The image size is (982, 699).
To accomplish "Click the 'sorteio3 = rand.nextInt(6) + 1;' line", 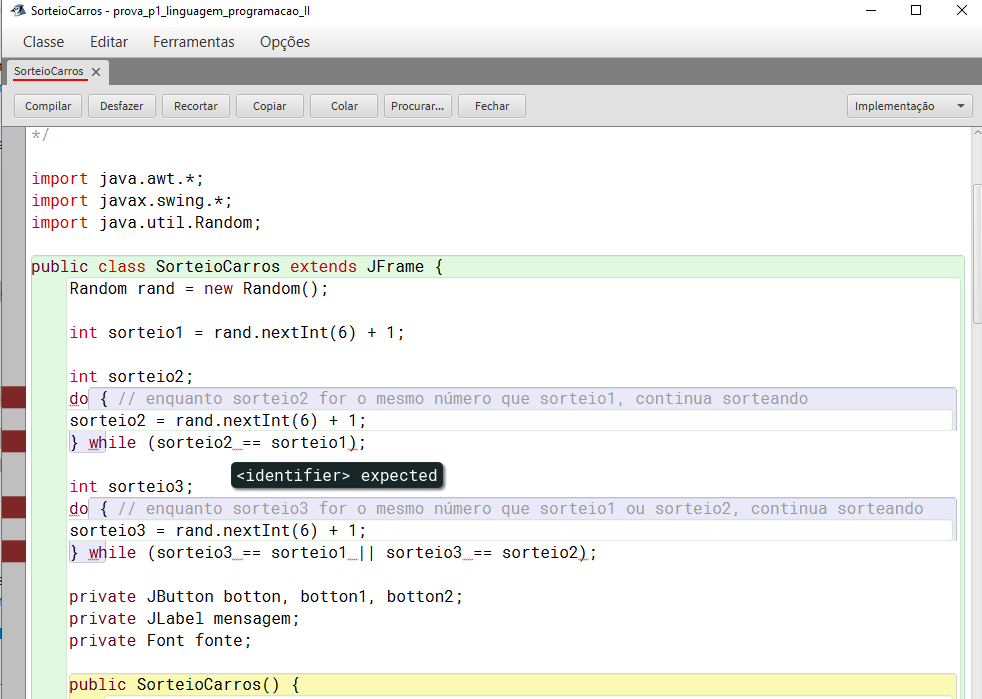I will coord(218,531).
